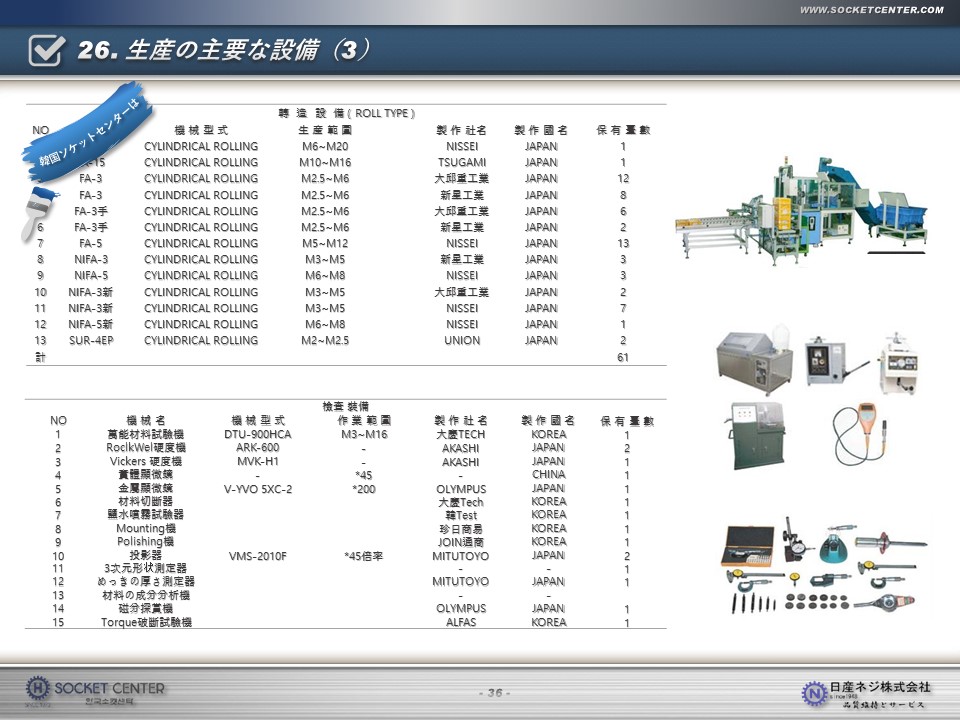Select the DTU-900HCA model cell
The width and height of the screenshot is (960, 720).
258,435
